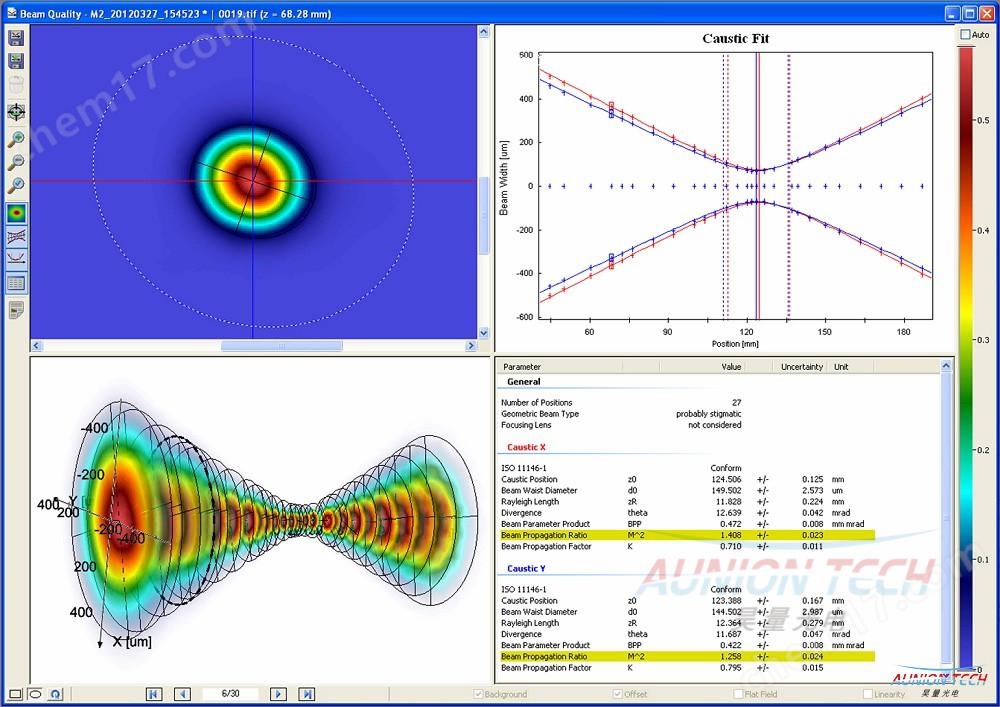Go to the next frame
The image size is (1000, 707).
(279, 694)
